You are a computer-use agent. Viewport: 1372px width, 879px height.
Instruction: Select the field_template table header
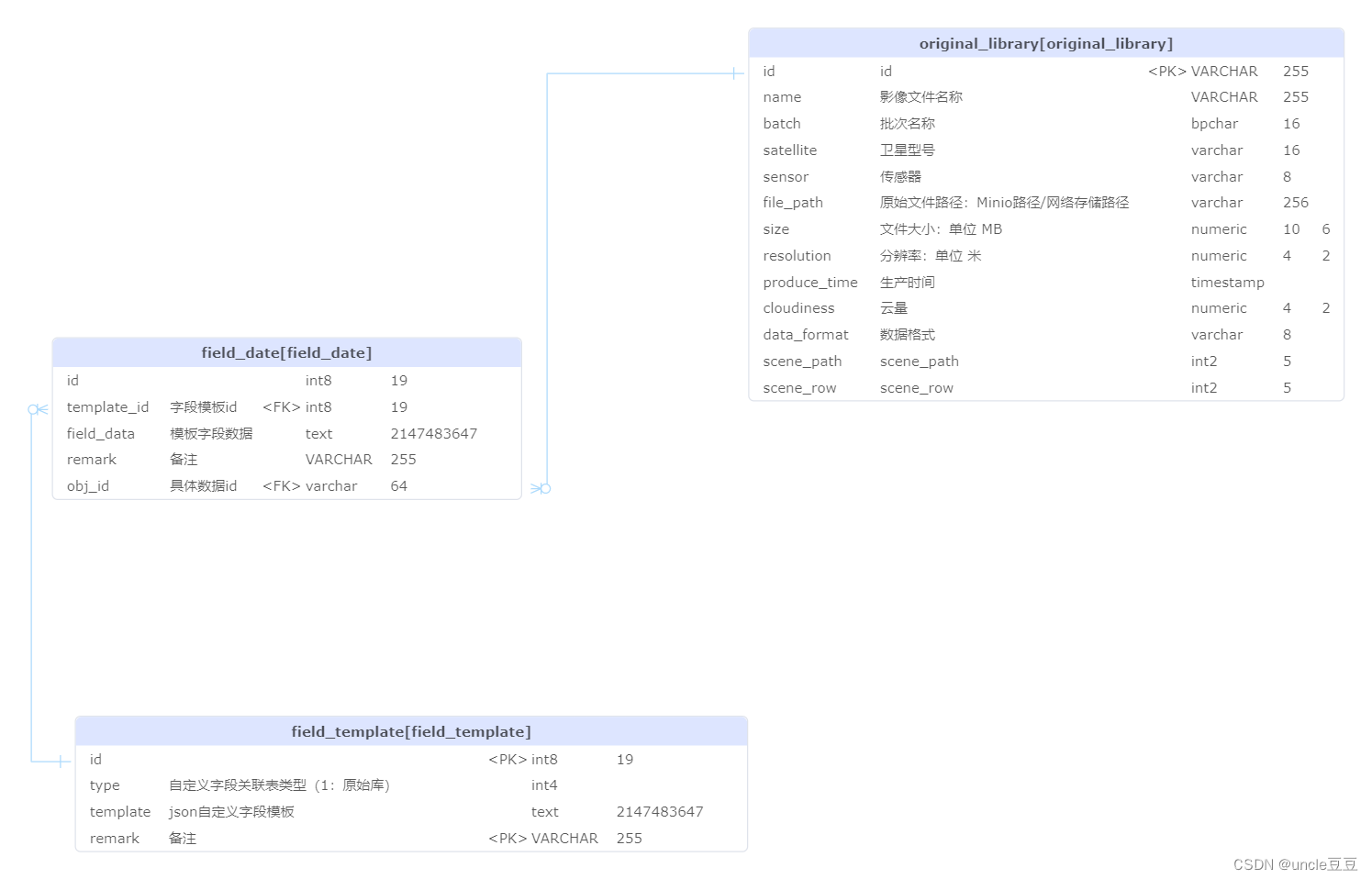410,730
